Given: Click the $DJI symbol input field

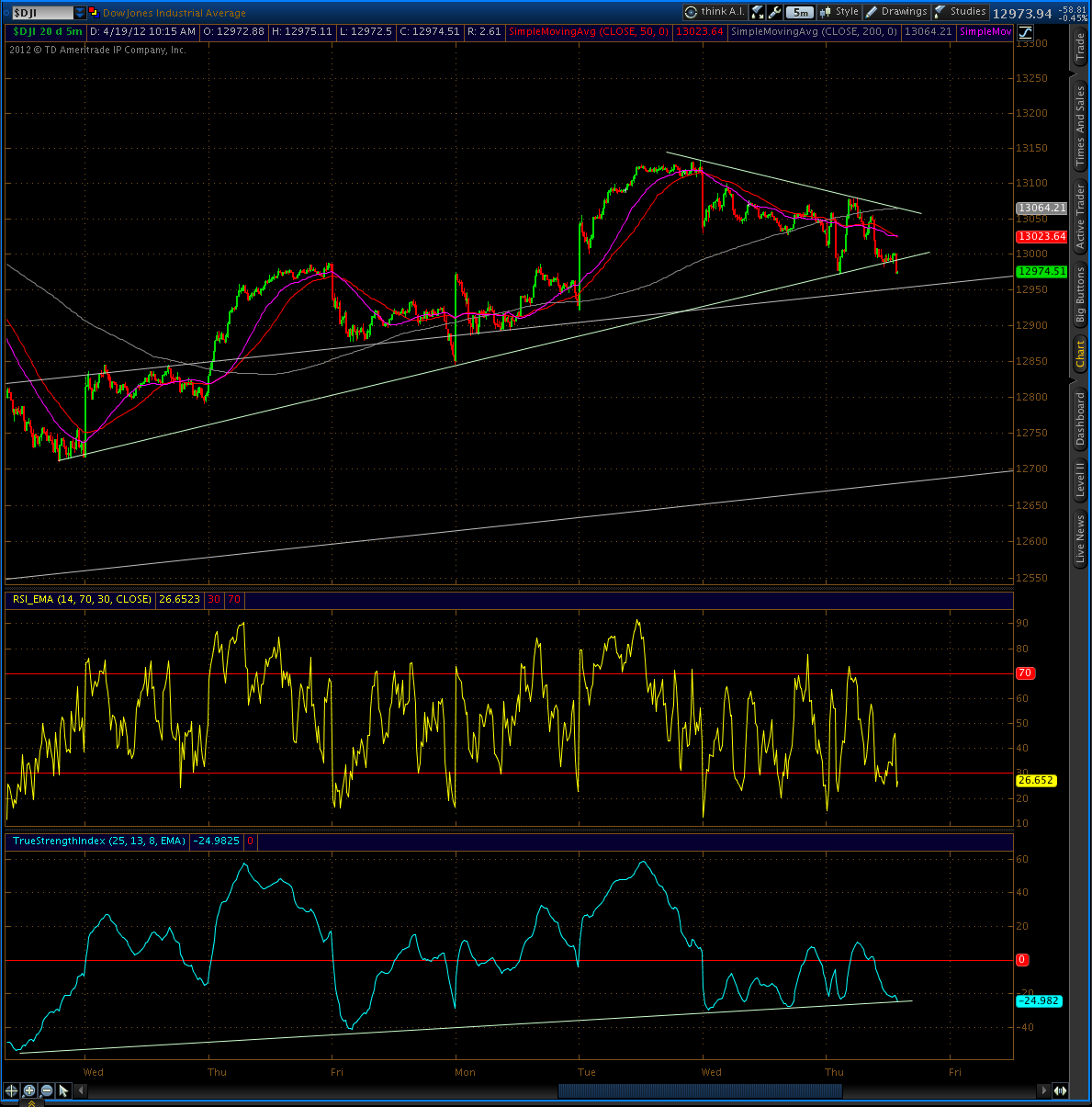Looking at the screenshot, I should tap(41, 13).
